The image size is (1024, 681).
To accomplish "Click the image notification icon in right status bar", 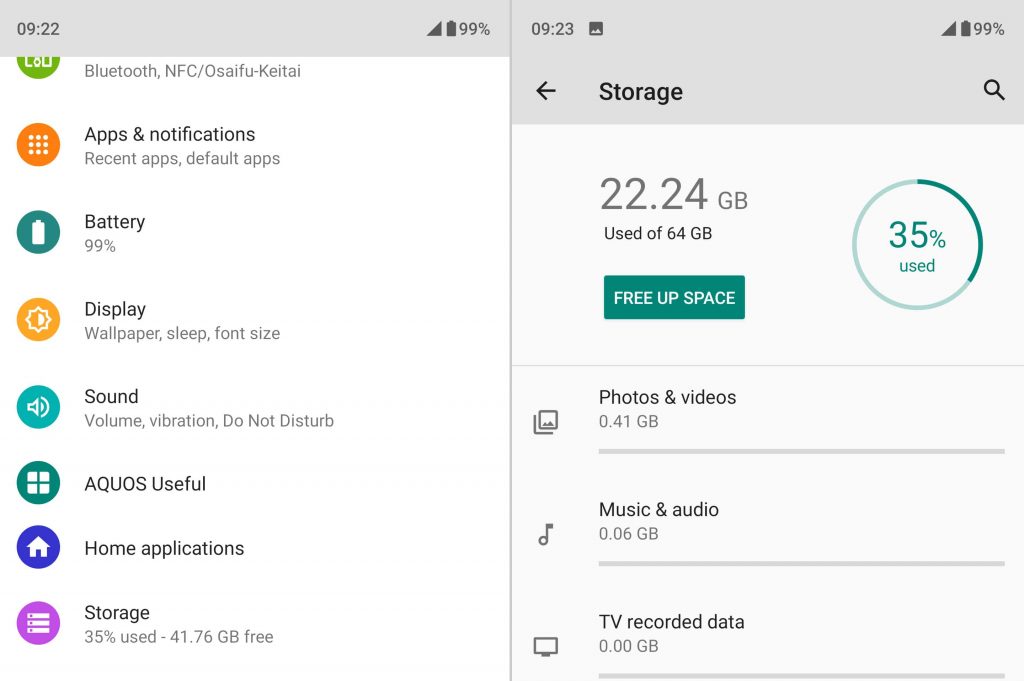I will [x=596, y=29].
